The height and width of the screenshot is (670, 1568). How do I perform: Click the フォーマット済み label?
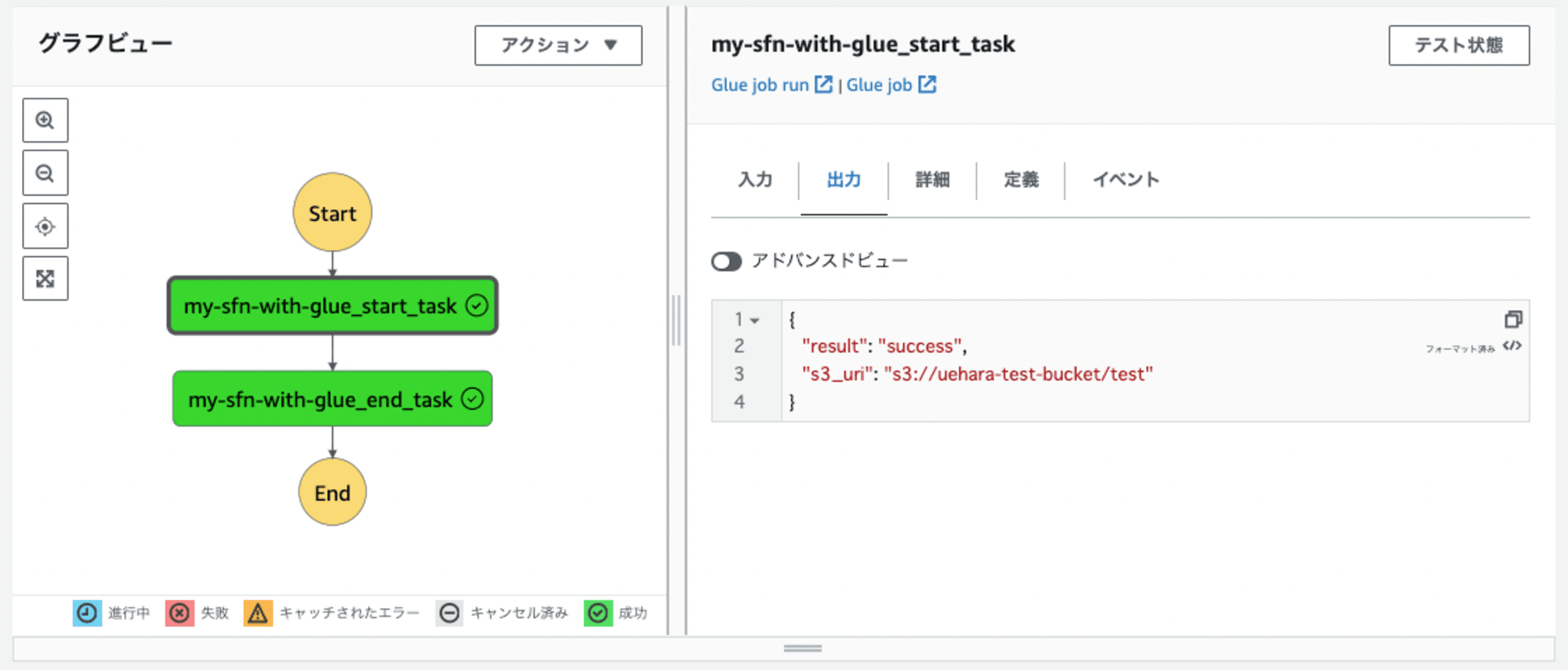[1460, 349]
